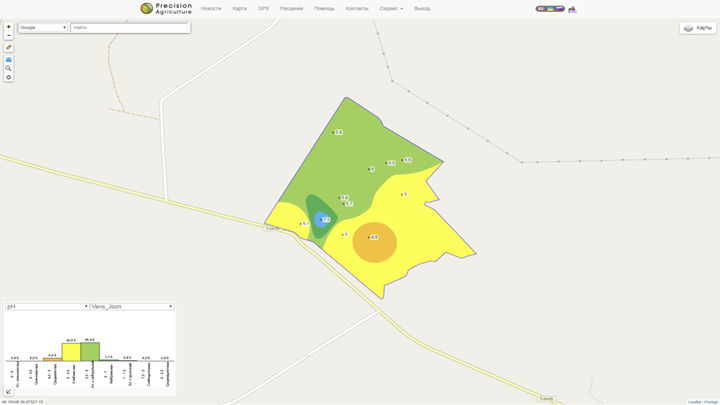720x405 pixels.
Task: Switch language using the flags toggle
Action: [549, 8]
